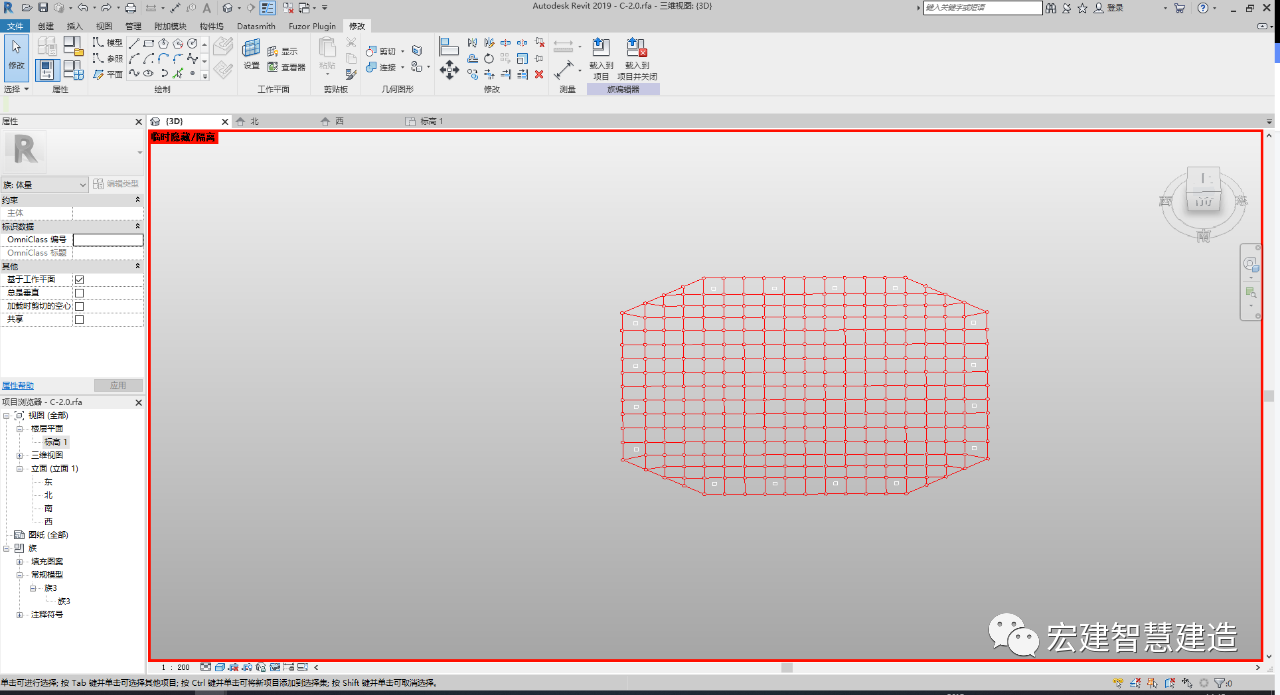Expand the 填充图案 tree node

pyautogui.click(x=20, y=561)
